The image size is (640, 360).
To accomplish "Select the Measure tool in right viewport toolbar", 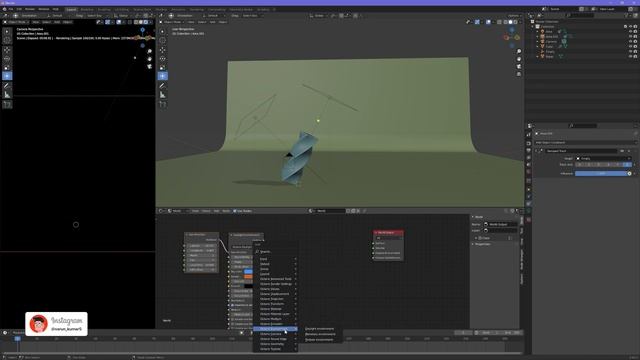I will (162, 95).
